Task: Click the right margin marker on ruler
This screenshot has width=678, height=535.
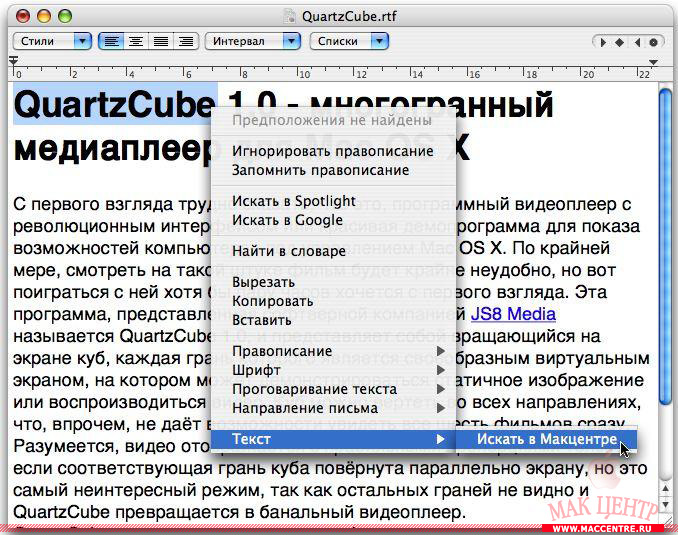Action: click(x=653, y=63)
